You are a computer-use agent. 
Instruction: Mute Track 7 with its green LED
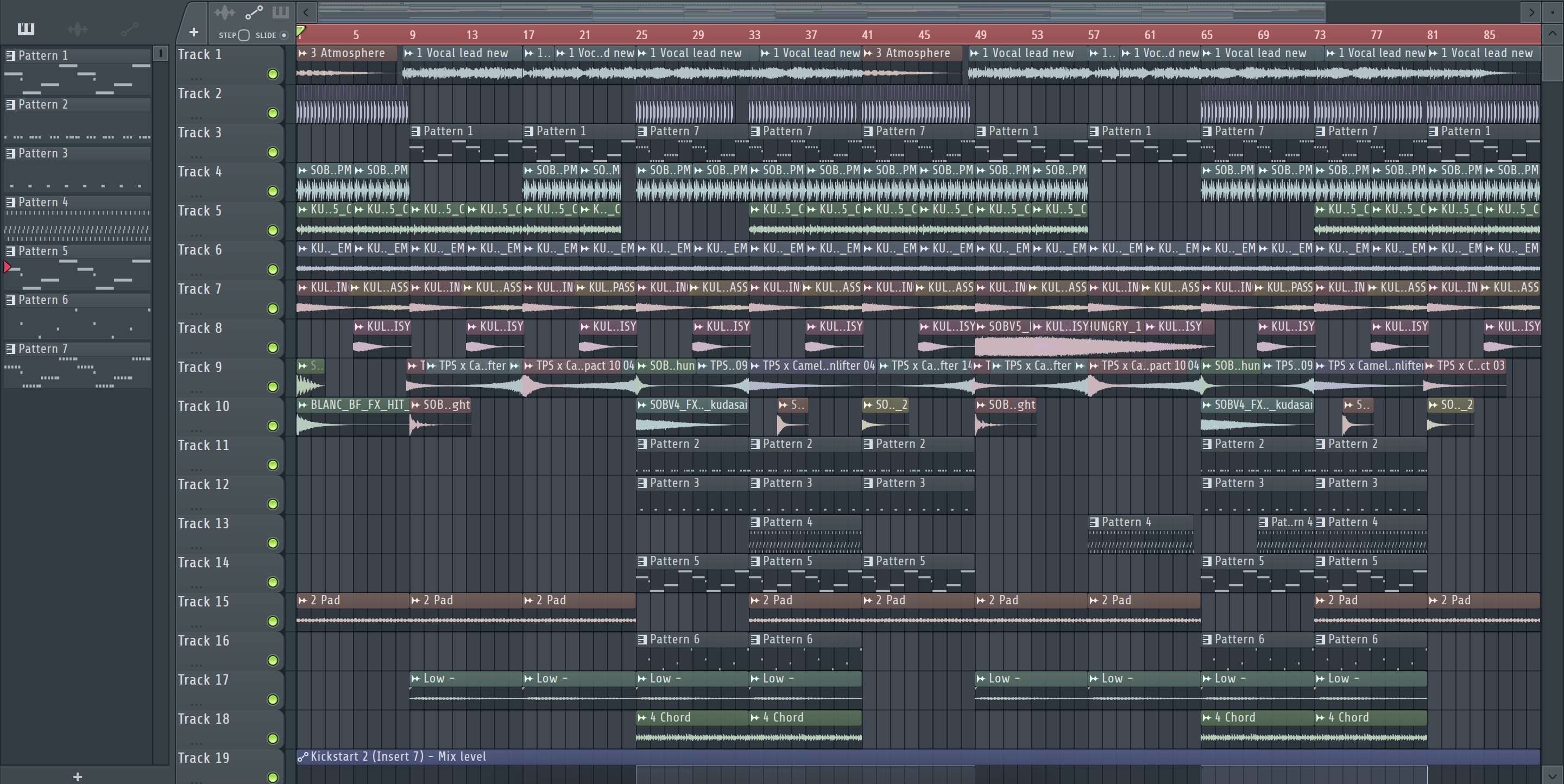click(273, 308)
